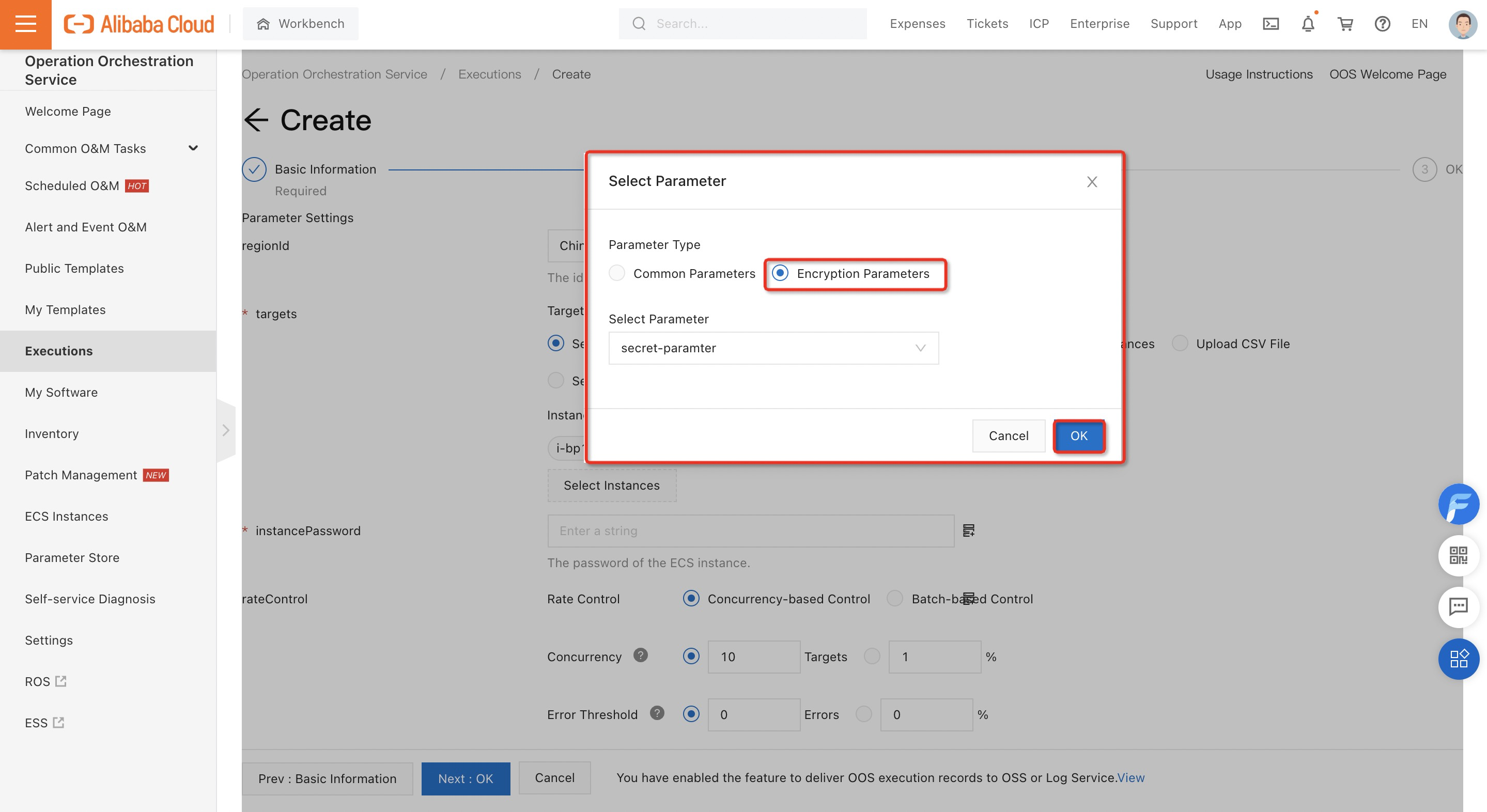The width and height of the screenshot is (1487, 812).
Task: Close the Select Parameter dialog
Action: click(x=1092, y=182)
